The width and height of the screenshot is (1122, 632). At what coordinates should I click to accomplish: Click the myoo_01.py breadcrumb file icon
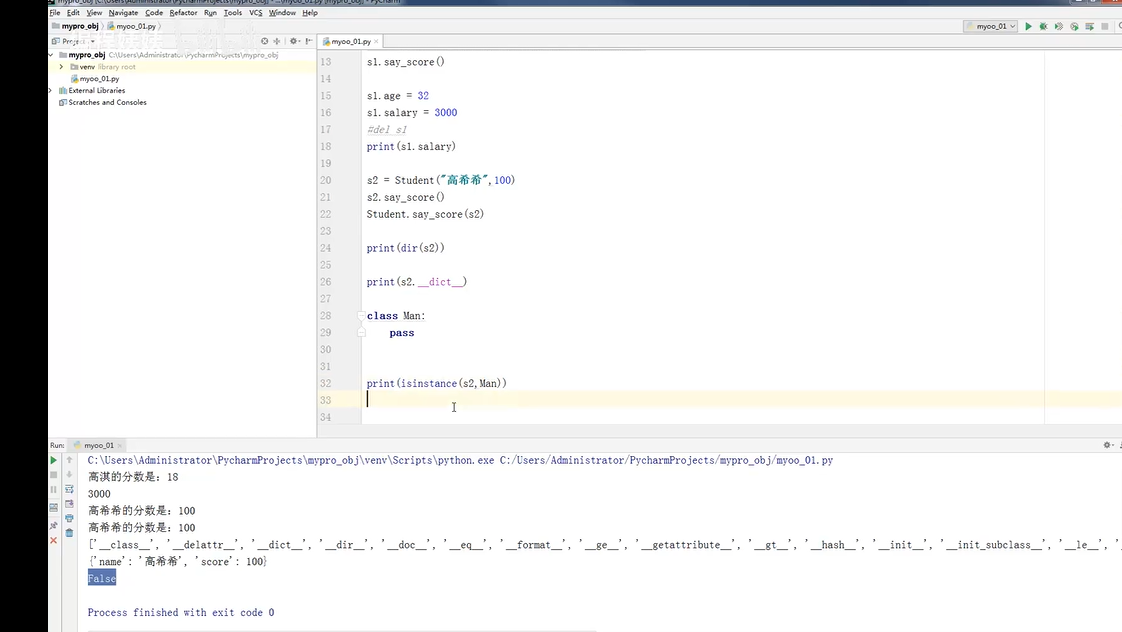pos(112,26)
